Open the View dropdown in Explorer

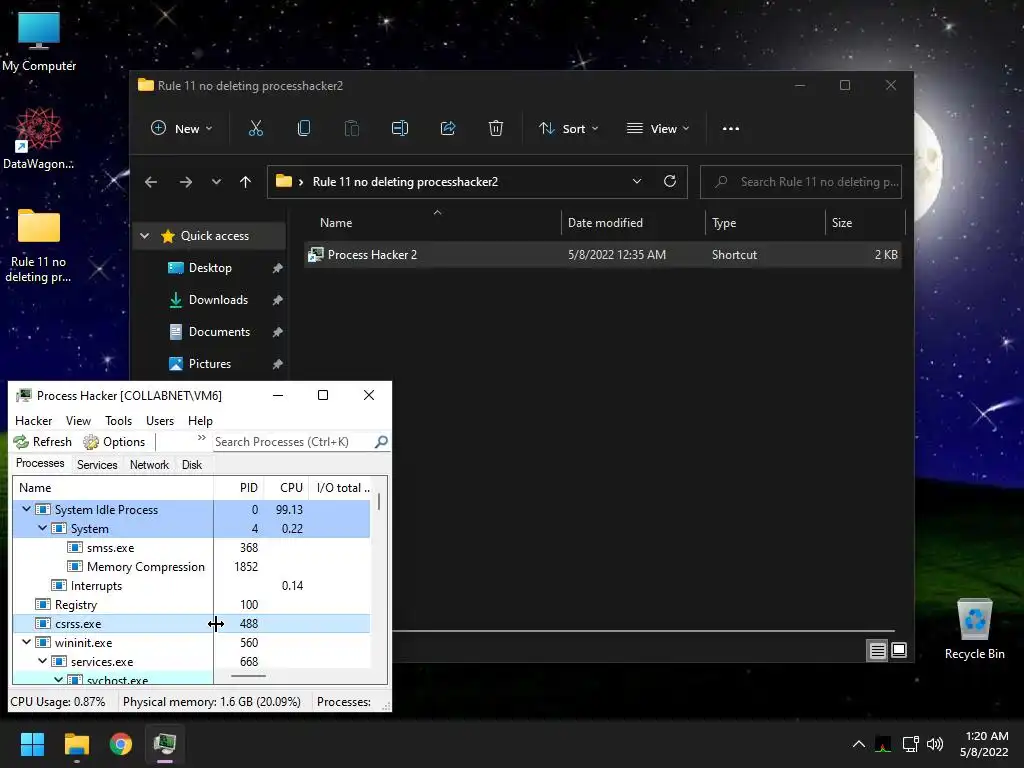(x=658, y=129)
